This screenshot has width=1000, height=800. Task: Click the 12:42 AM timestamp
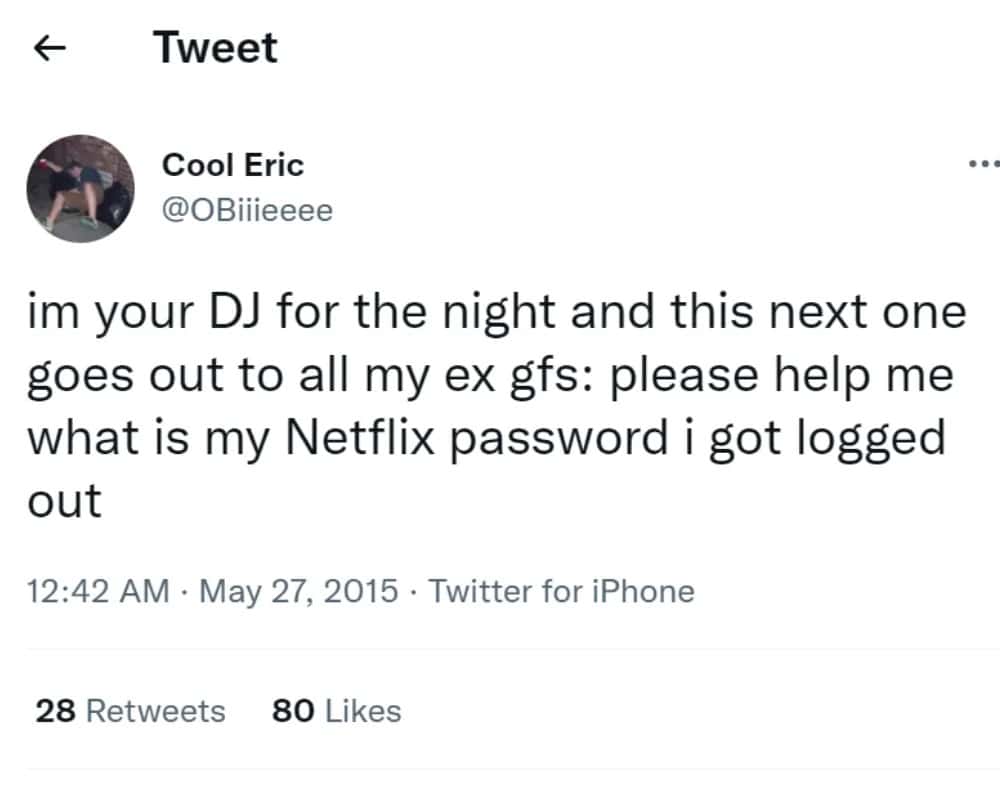[96, 591]
